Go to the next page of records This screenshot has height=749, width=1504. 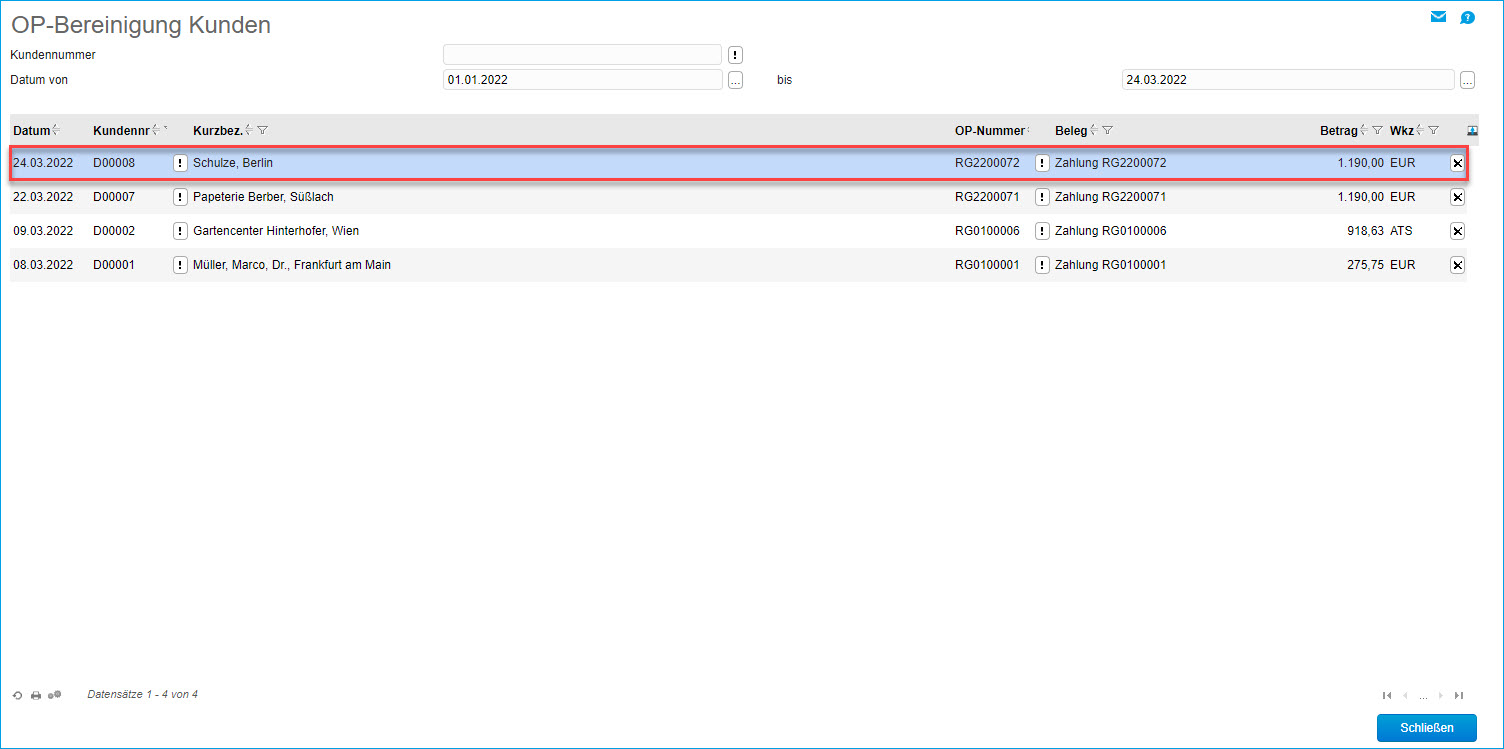1440,695
